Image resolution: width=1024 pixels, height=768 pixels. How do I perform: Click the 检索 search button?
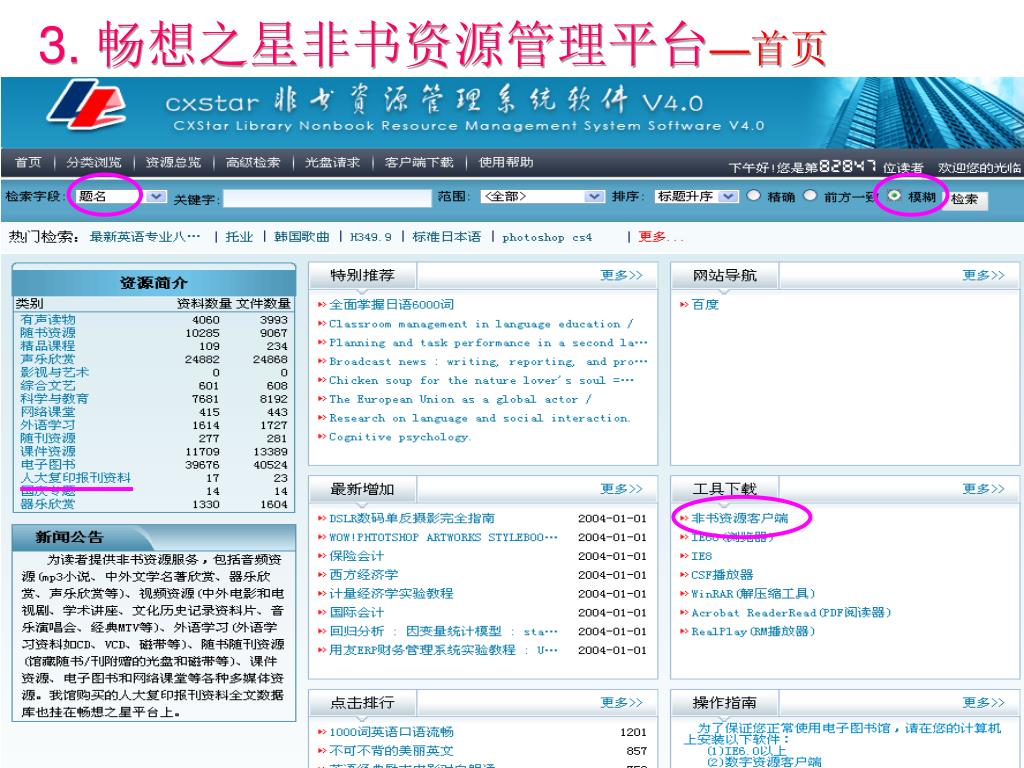click(967, 199)
